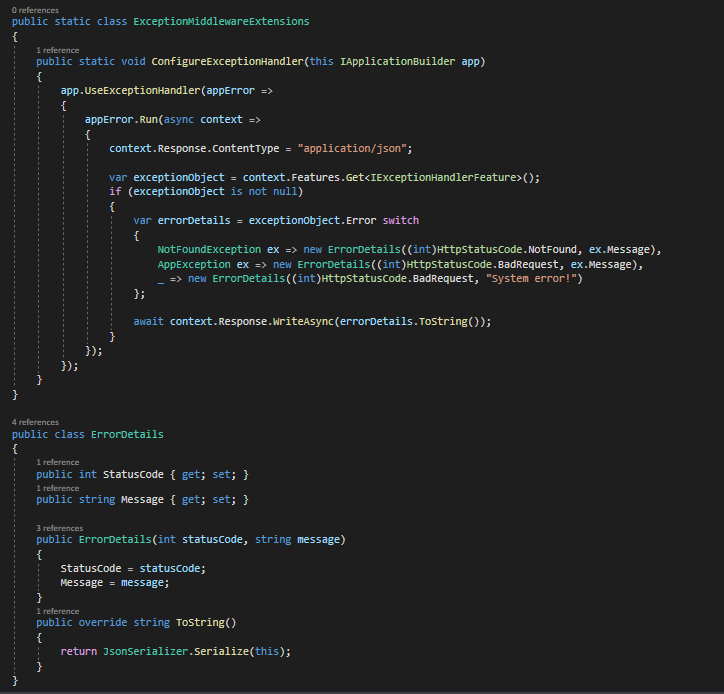Click the Message property declaration name
This screenshot has width=724, height=694.
tap(142, 500)
